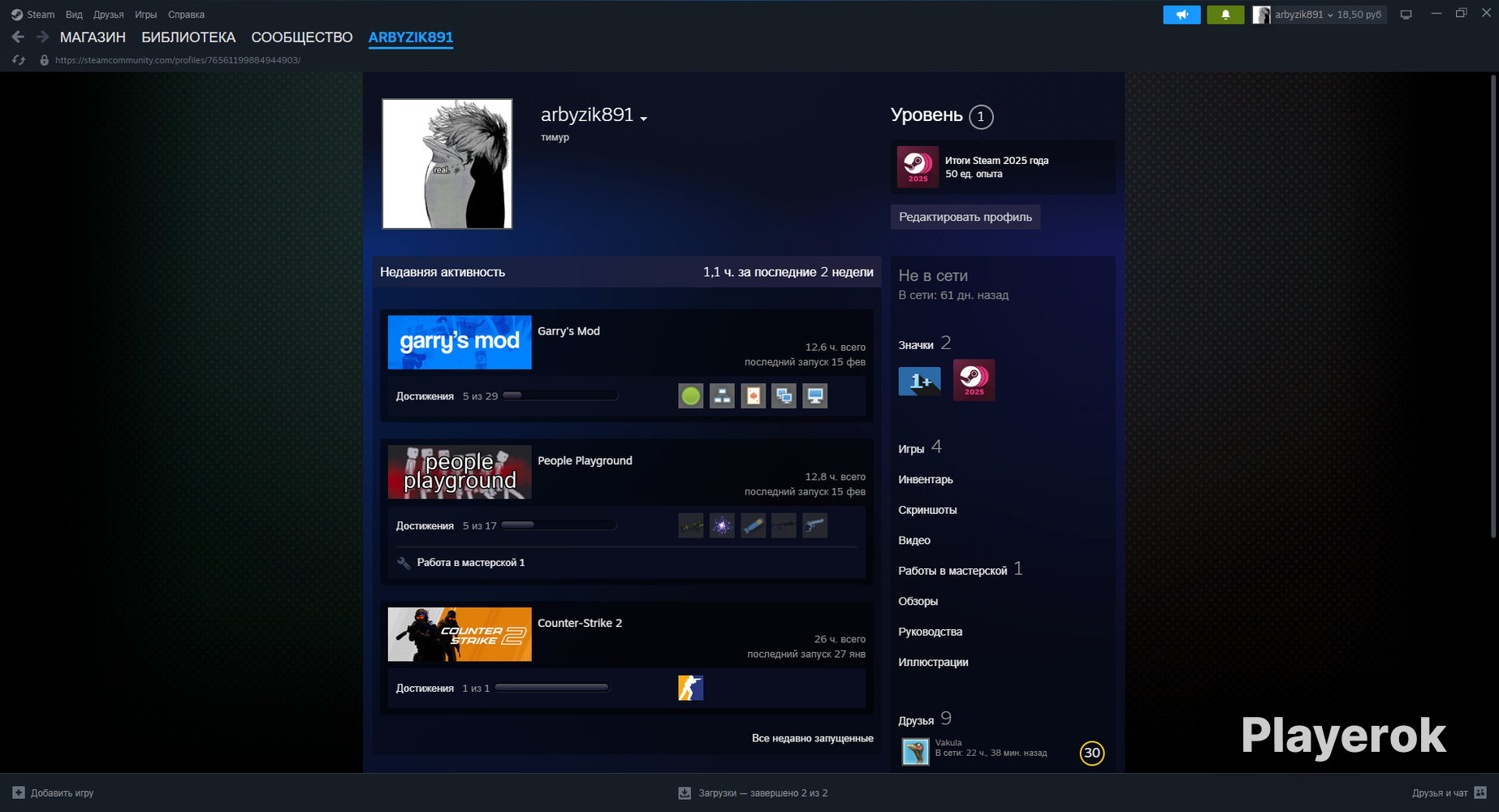
Task: Open the Друзья и чат icon
Action: [1480, 793]
